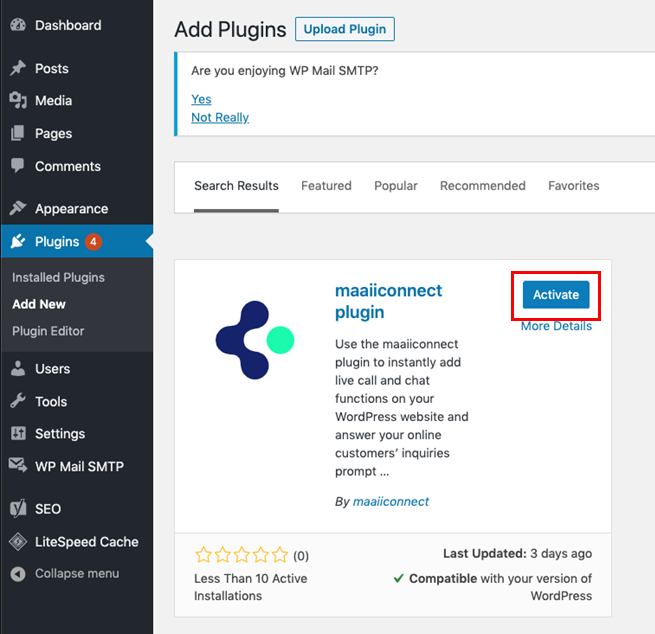Open the Users menu item

76,368
